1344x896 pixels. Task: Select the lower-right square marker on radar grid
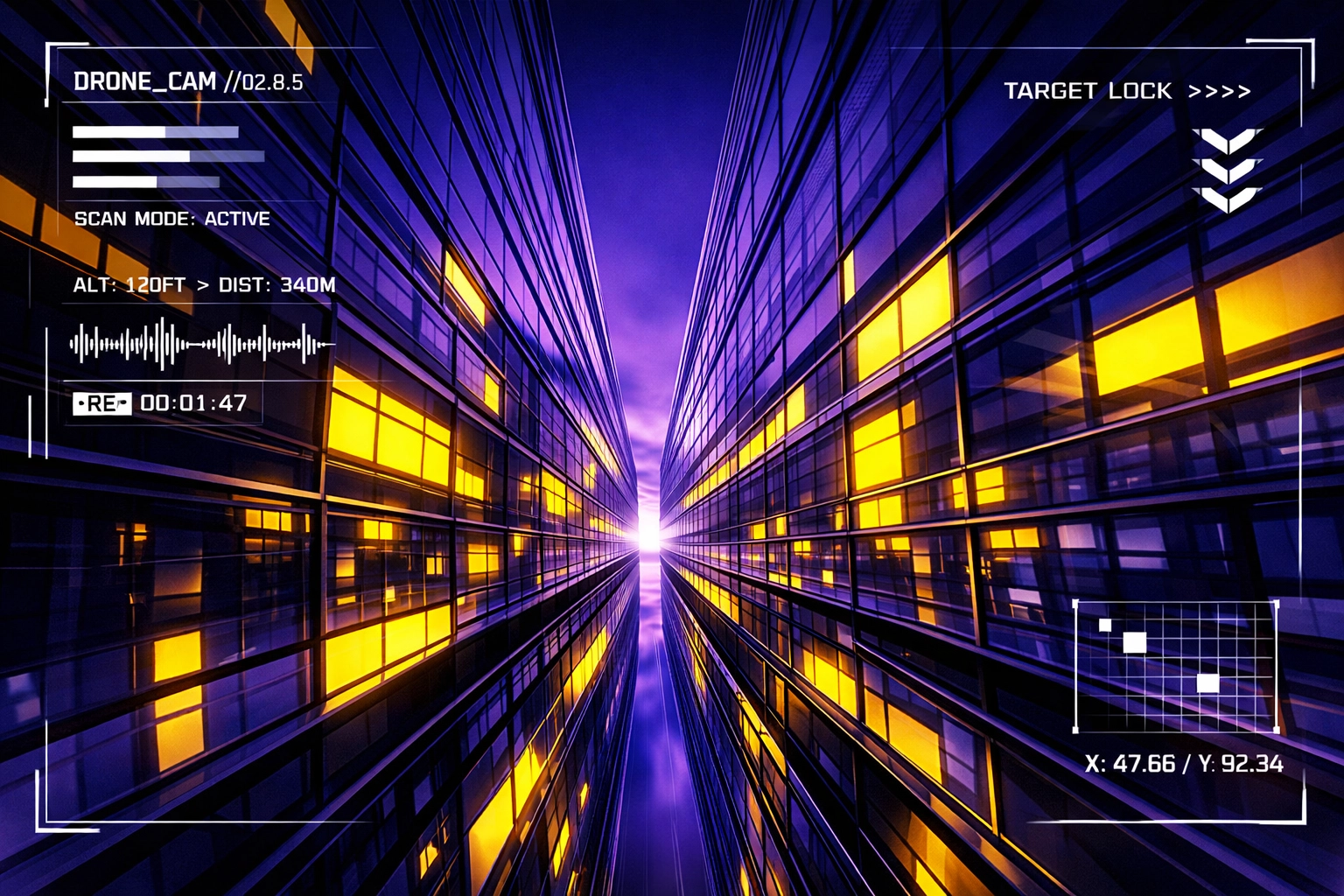pos(1207,682)
